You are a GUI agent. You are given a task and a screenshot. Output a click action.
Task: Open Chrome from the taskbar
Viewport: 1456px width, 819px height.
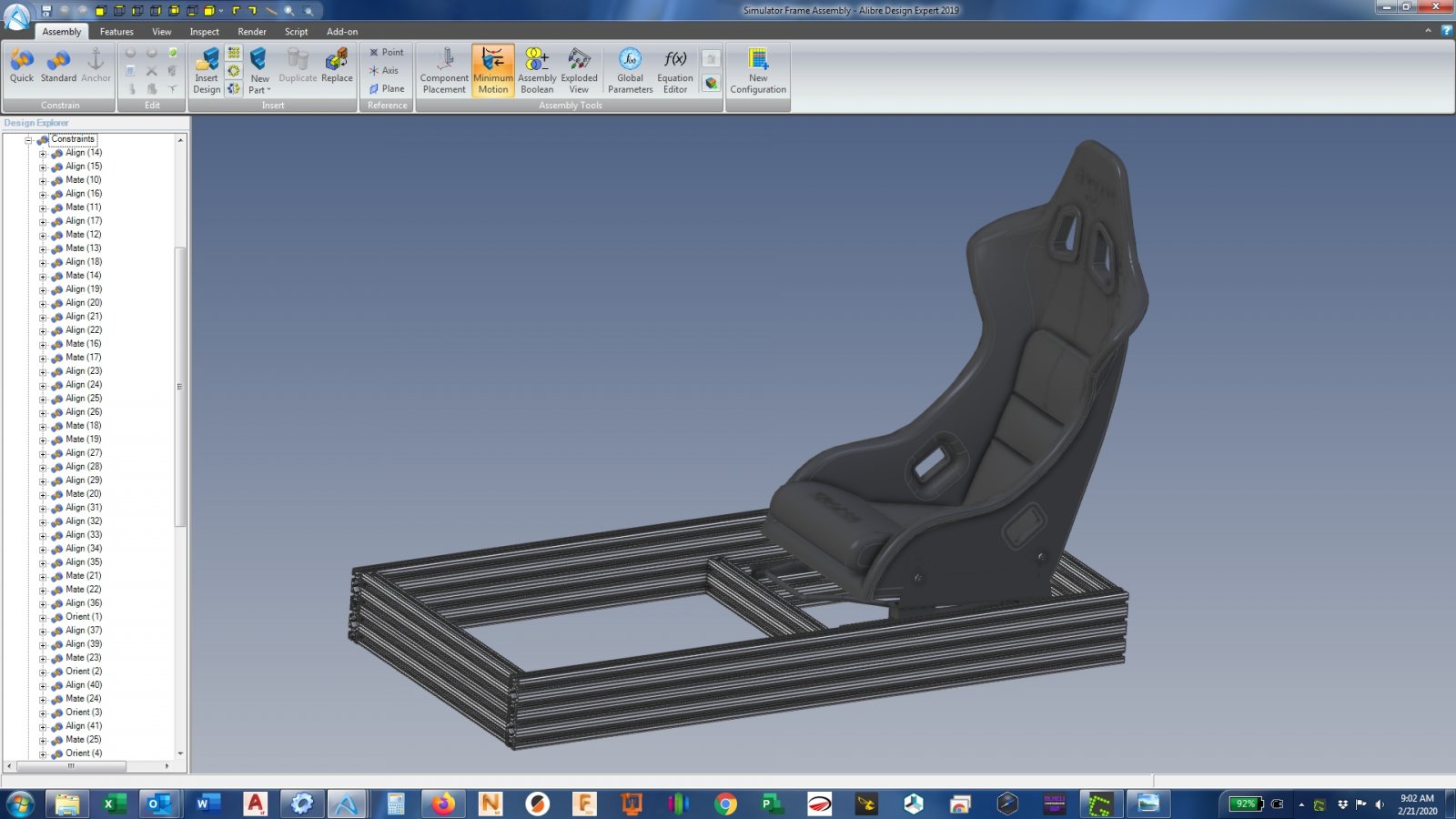725,804
